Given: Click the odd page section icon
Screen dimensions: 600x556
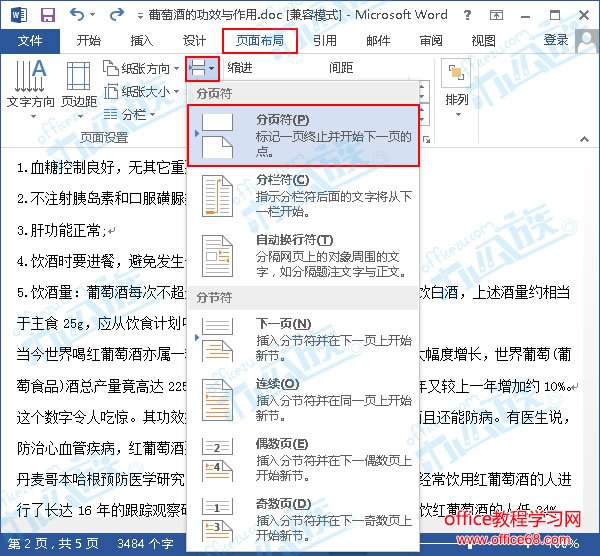Looking at the screenshot, I should tap(217, 520).
